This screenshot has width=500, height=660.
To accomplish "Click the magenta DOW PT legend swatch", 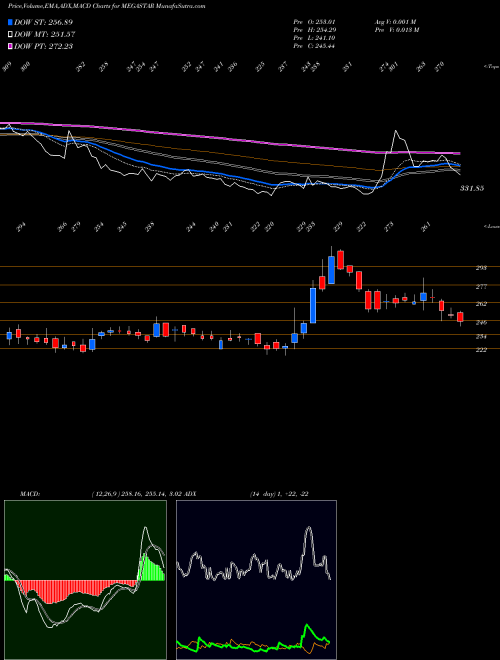I will (10, 46).
